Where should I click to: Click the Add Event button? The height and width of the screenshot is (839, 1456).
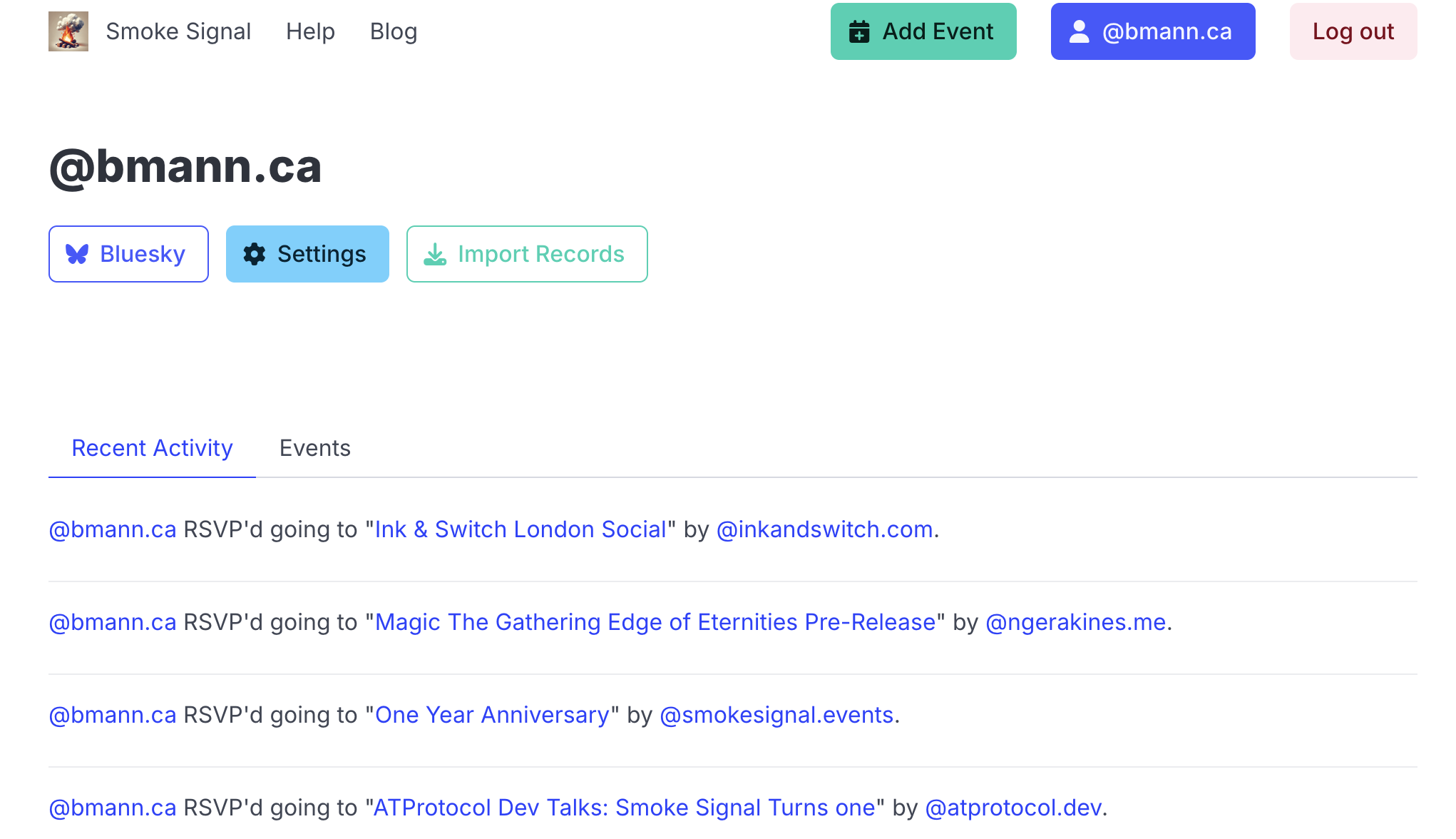pyautogui.click(x=923, y=31)
